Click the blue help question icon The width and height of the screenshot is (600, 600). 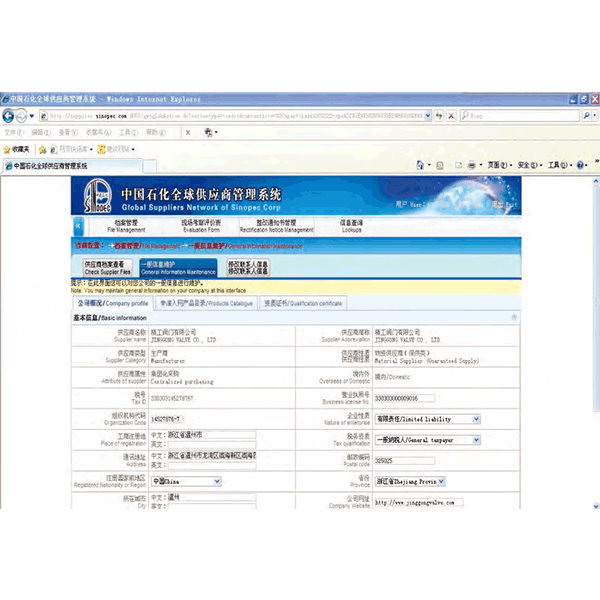coord(580,165)
